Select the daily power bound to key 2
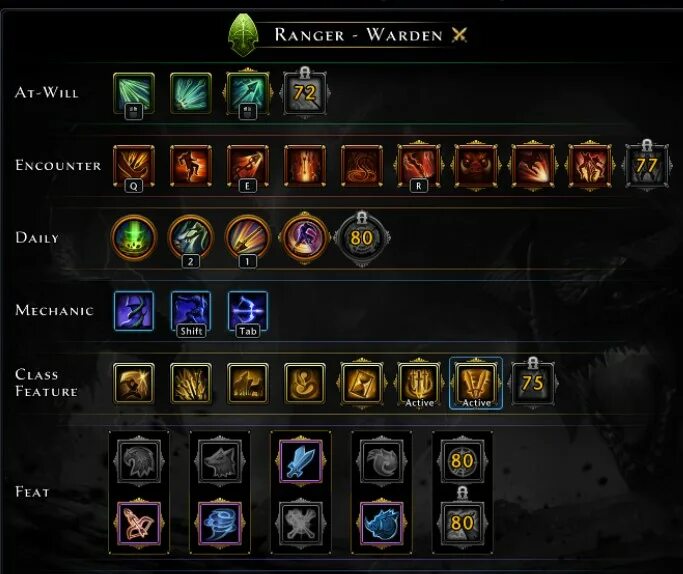The width and height of the screenshot is (683, 574). click(x=191, y=238)
